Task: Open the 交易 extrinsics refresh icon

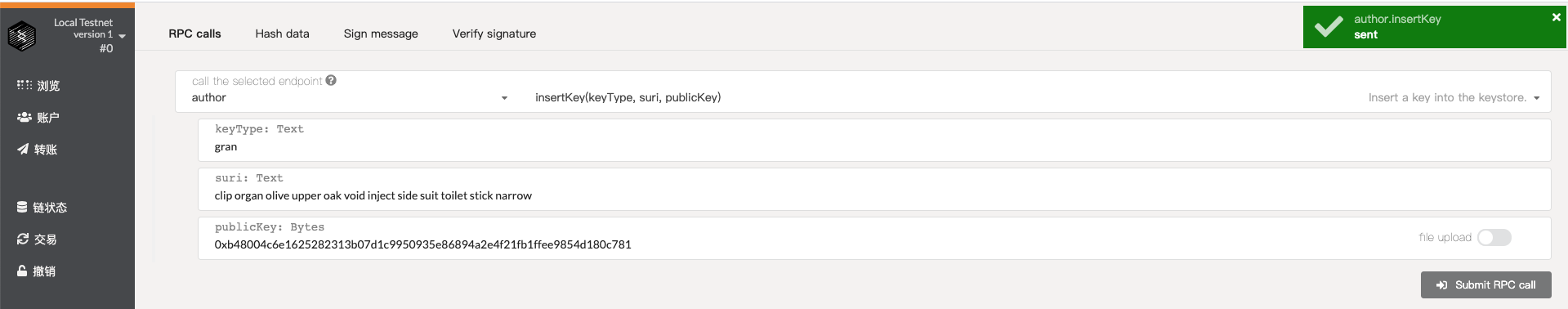Action: [x=23, y=239]
